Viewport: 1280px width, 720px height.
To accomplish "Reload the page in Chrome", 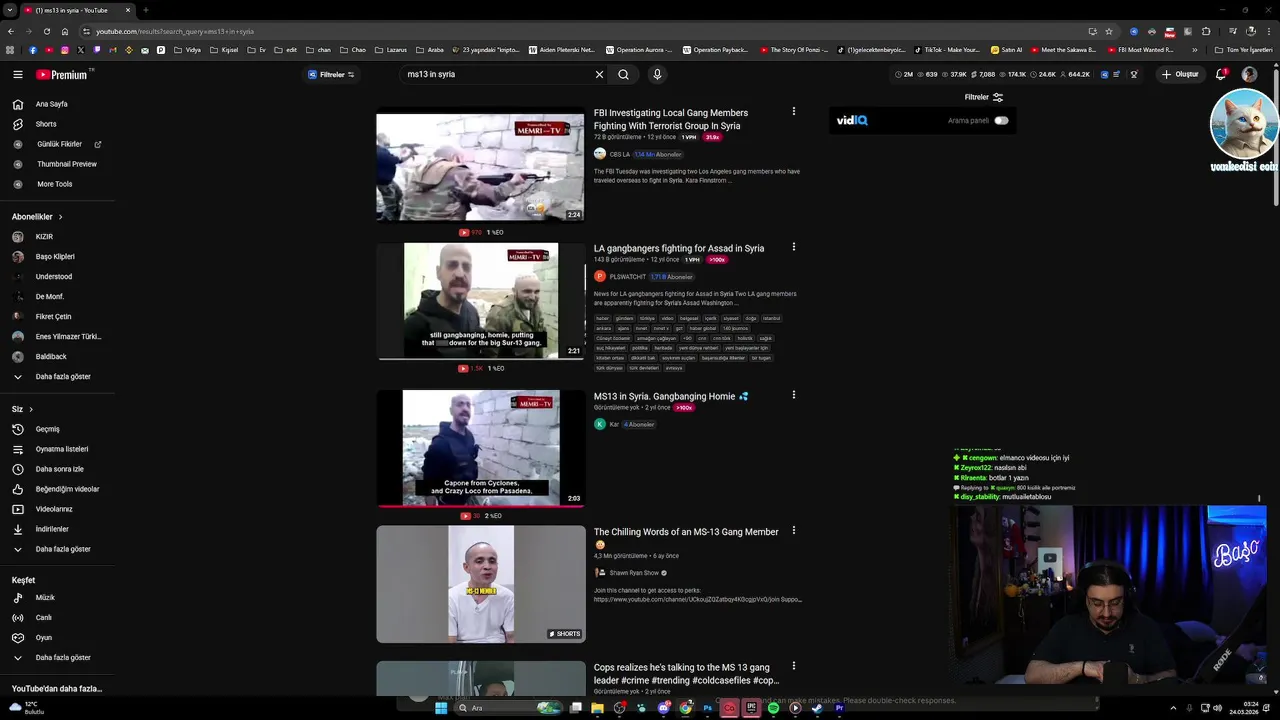I will (x=47, y=31).
